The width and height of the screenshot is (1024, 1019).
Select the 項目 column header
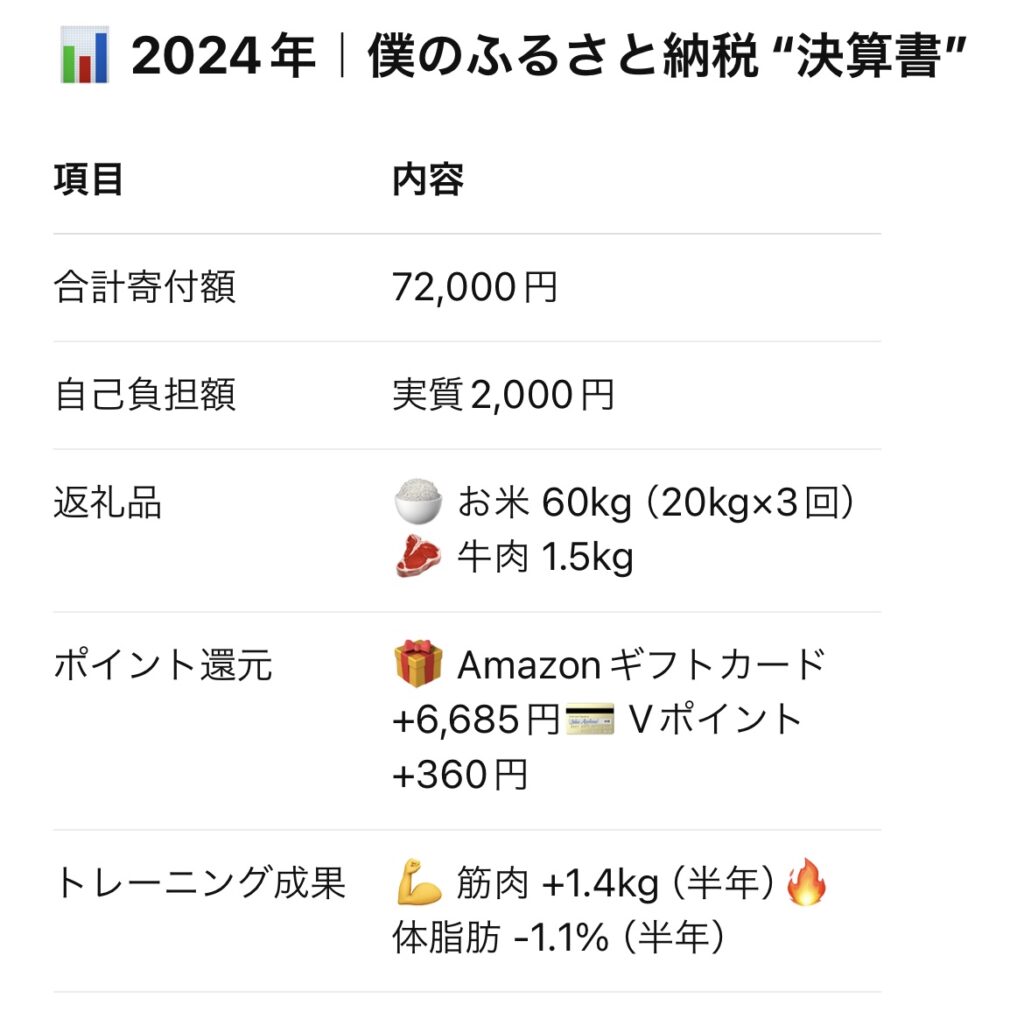(x=88, y=180)
